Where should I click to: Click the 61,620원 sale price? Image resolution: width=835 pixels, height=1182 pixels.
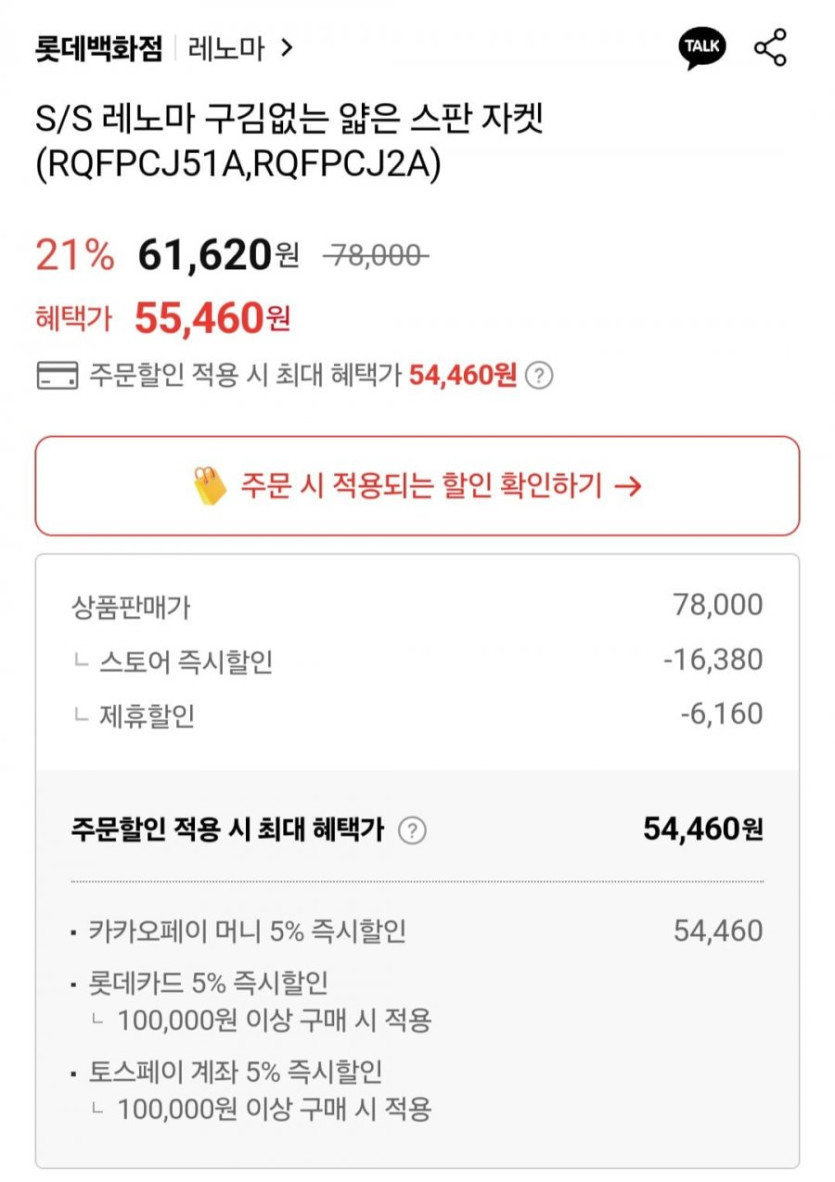[217, 256]
